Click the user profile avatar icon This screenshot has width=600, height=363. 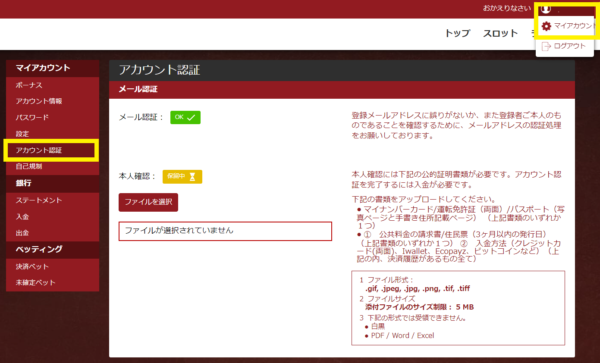click(x=546, y=9)
